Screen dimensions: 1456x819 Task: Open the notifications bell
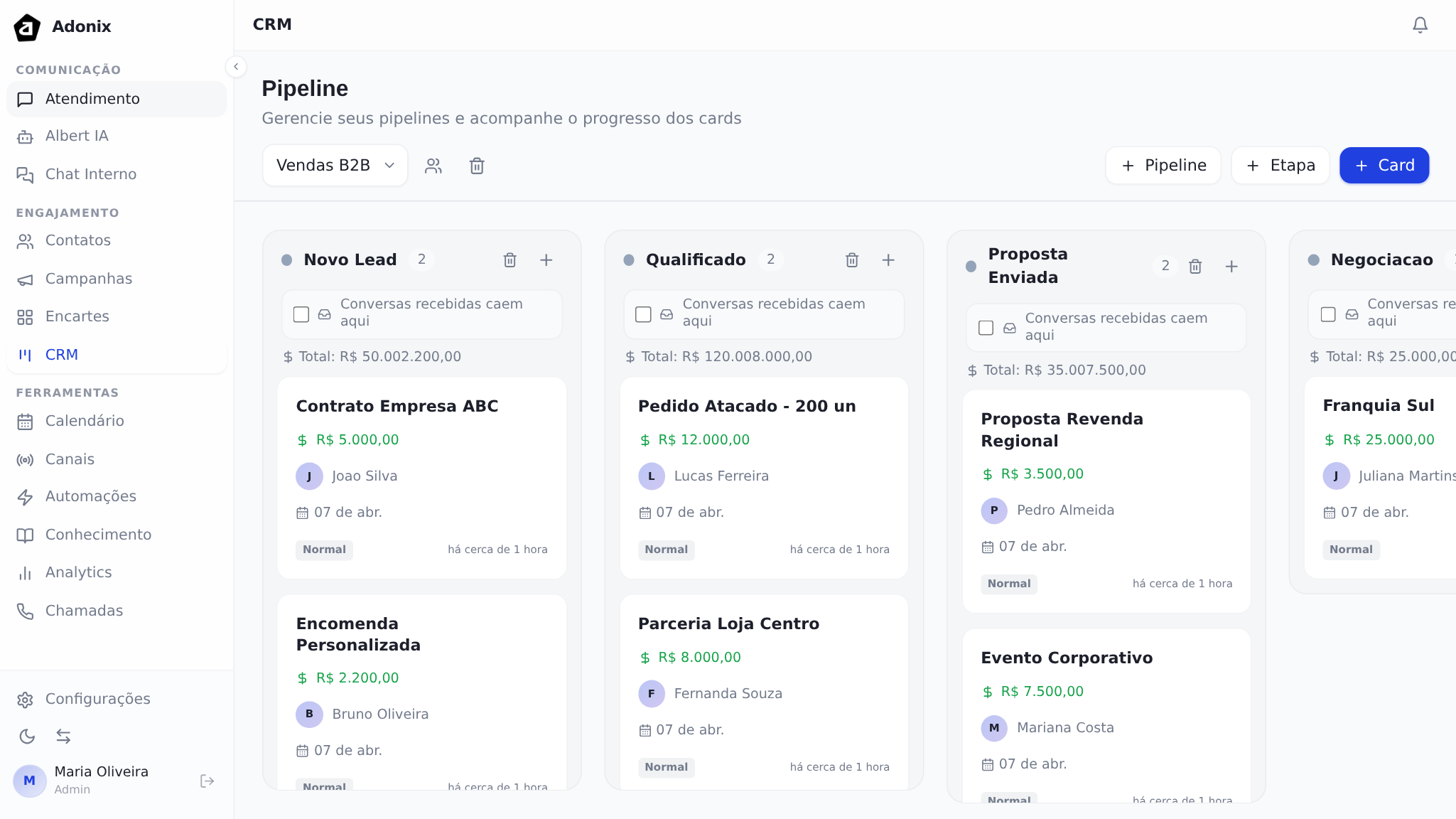tap(1419, 24)
